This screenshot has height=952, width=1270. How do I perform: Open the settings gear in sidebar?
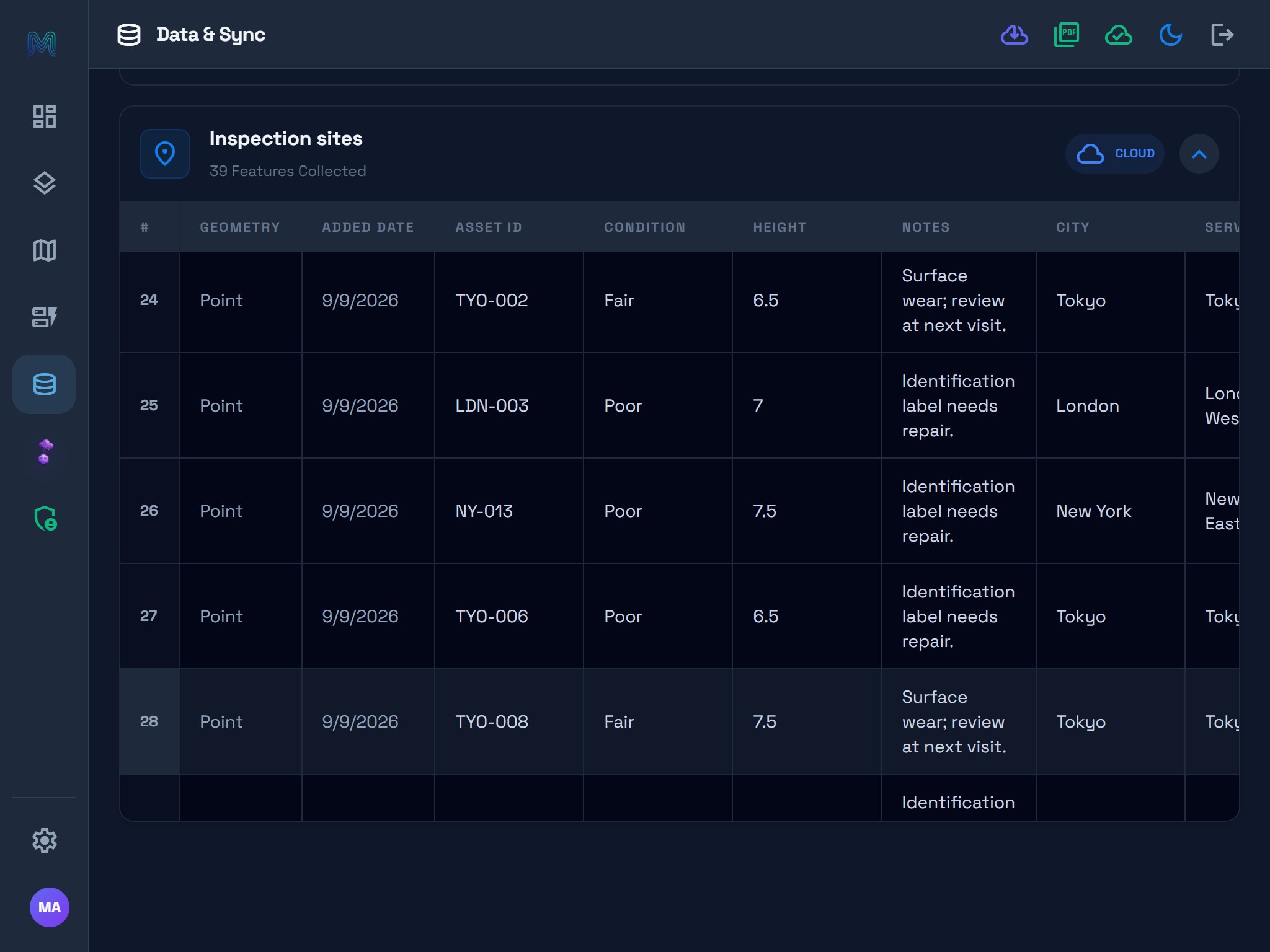44,840
